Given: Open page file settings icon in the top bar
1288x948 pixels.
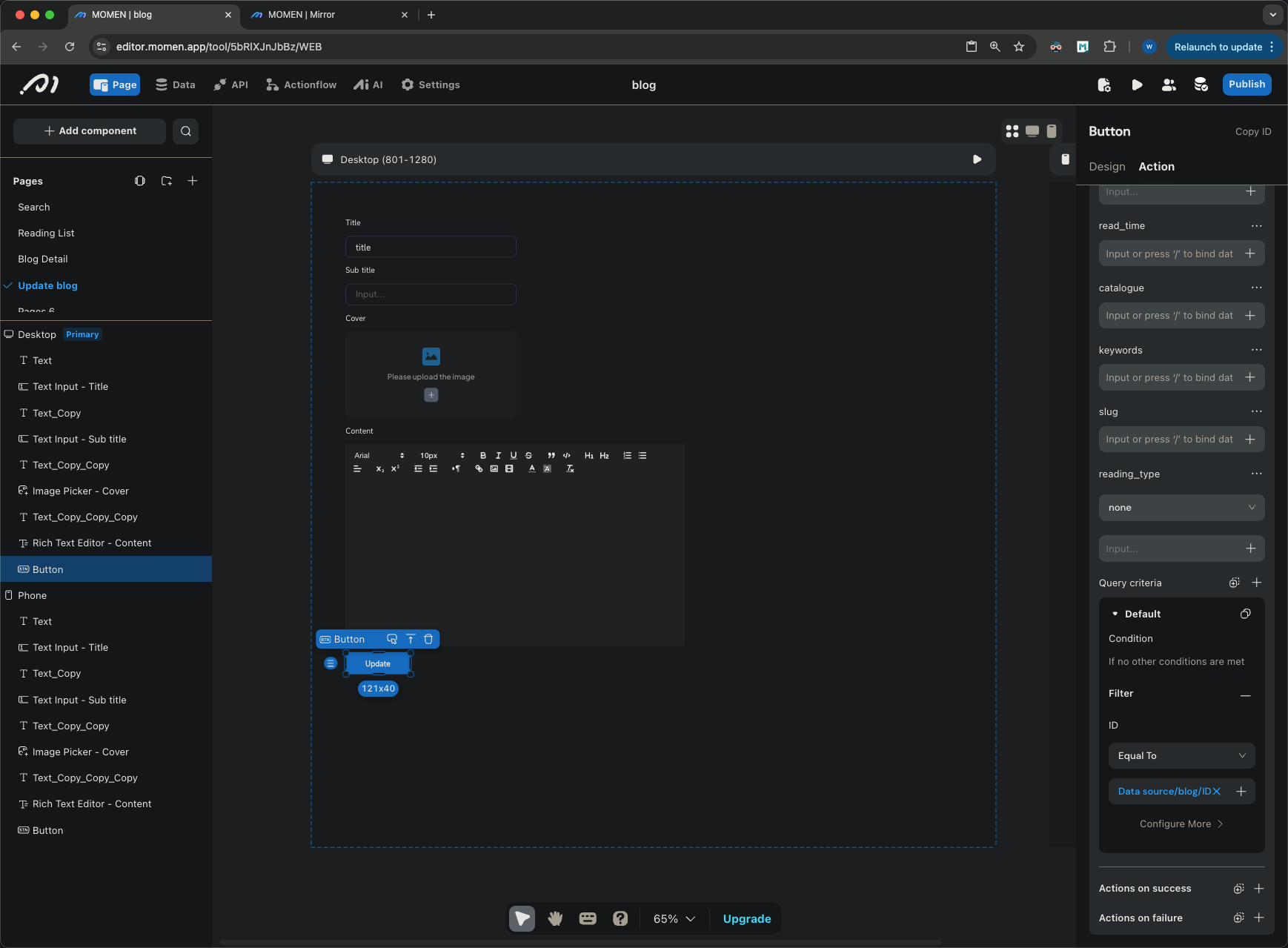Looking at the screenshot, I should [x=1104, y=85].
